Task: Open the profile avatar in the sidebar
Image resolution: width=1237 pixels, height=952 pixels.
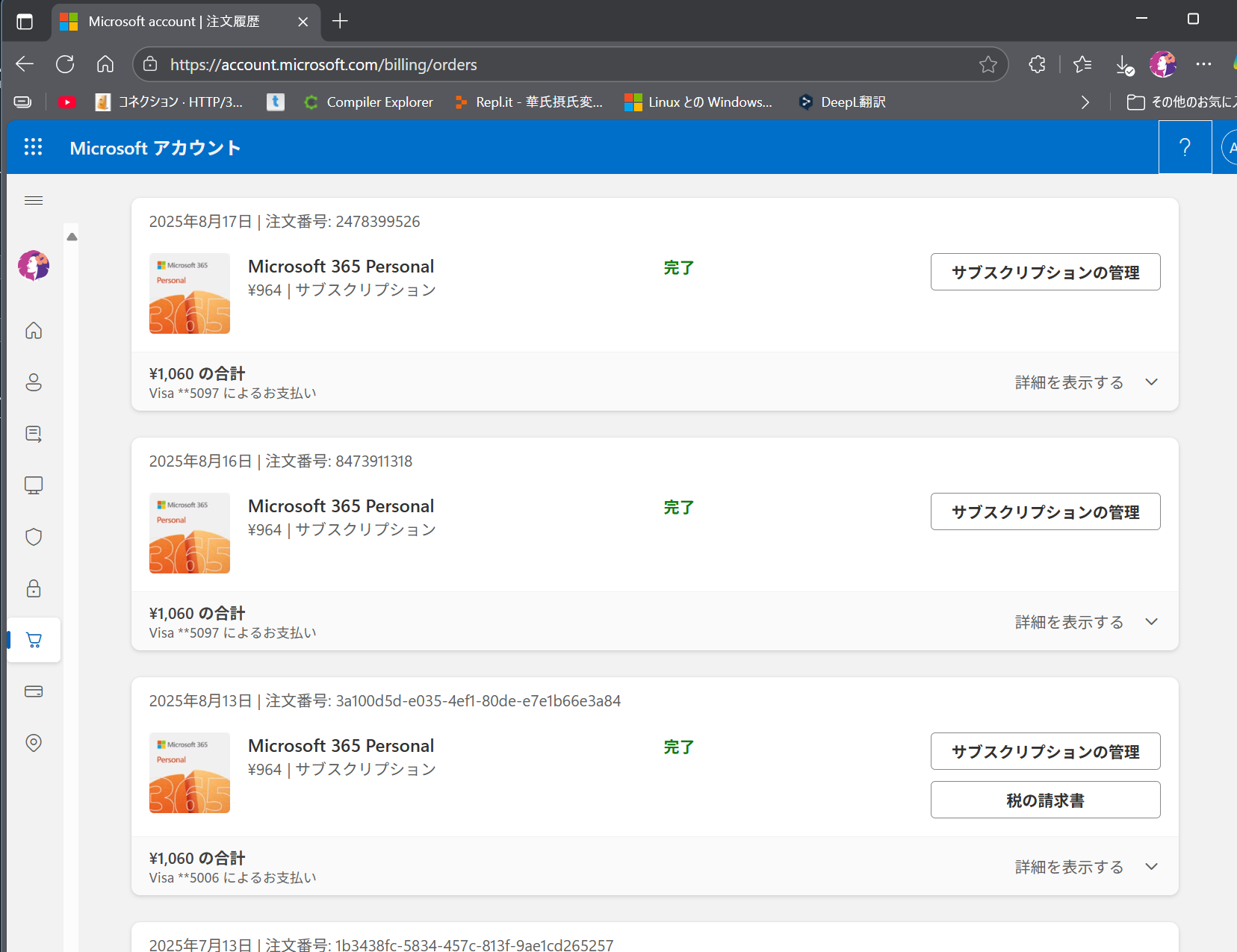Action: tap(34, 265)
